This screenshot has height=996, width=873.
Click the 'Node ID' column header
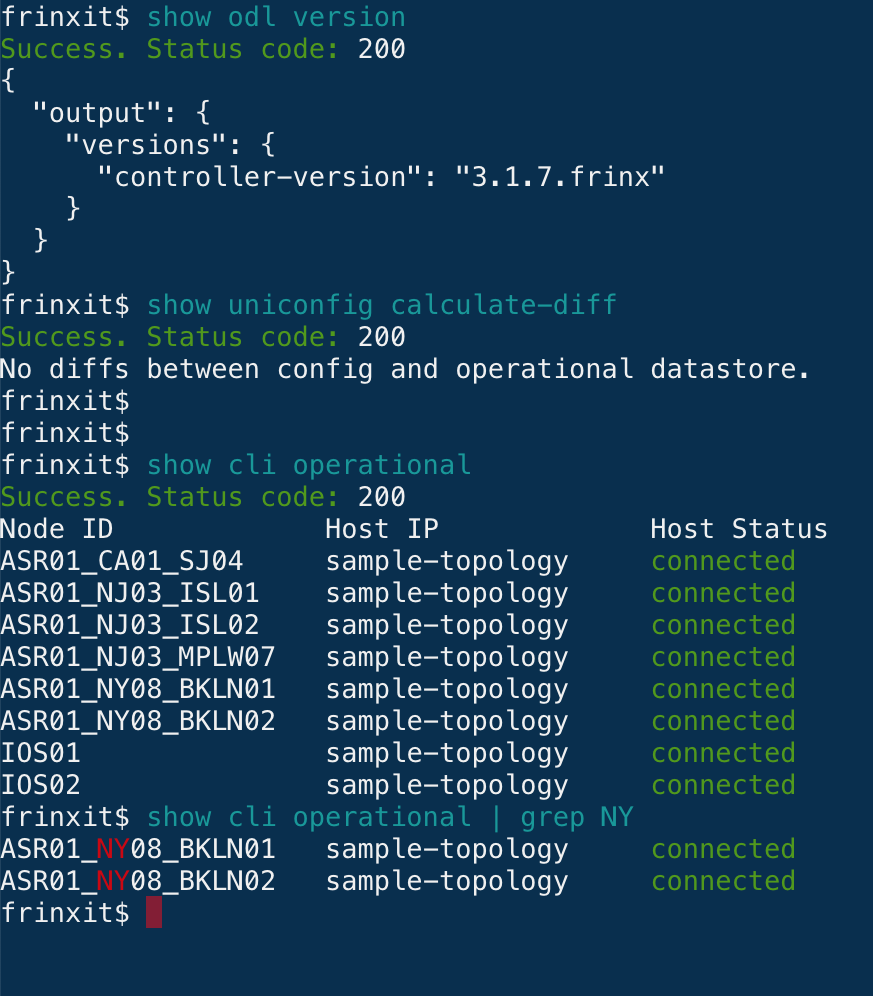57,529
